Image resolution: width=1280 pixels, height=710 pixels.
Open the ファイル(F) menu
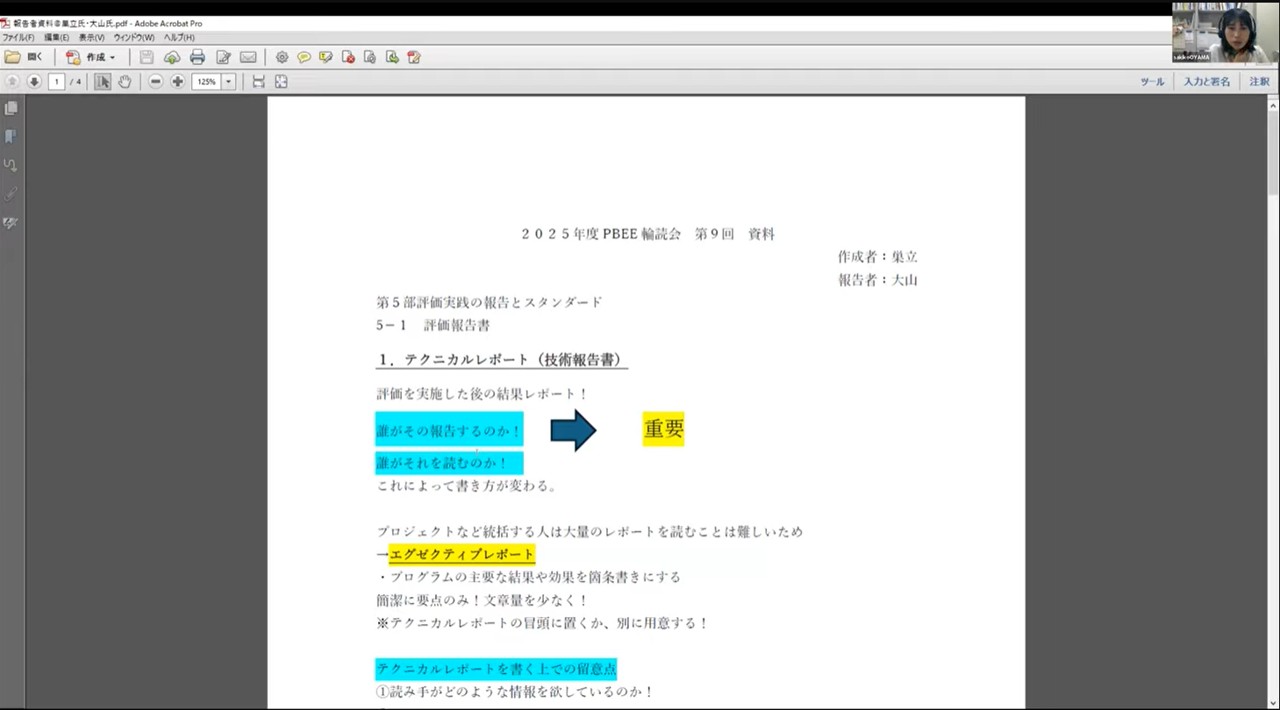coord(18,38)
